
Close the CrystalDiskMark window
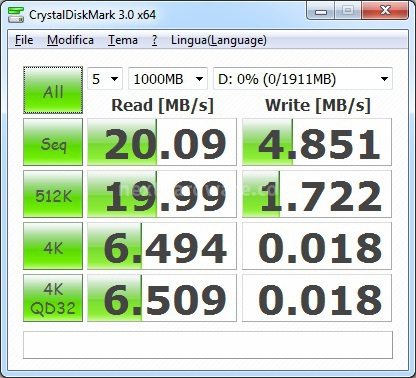click(385, 11)
